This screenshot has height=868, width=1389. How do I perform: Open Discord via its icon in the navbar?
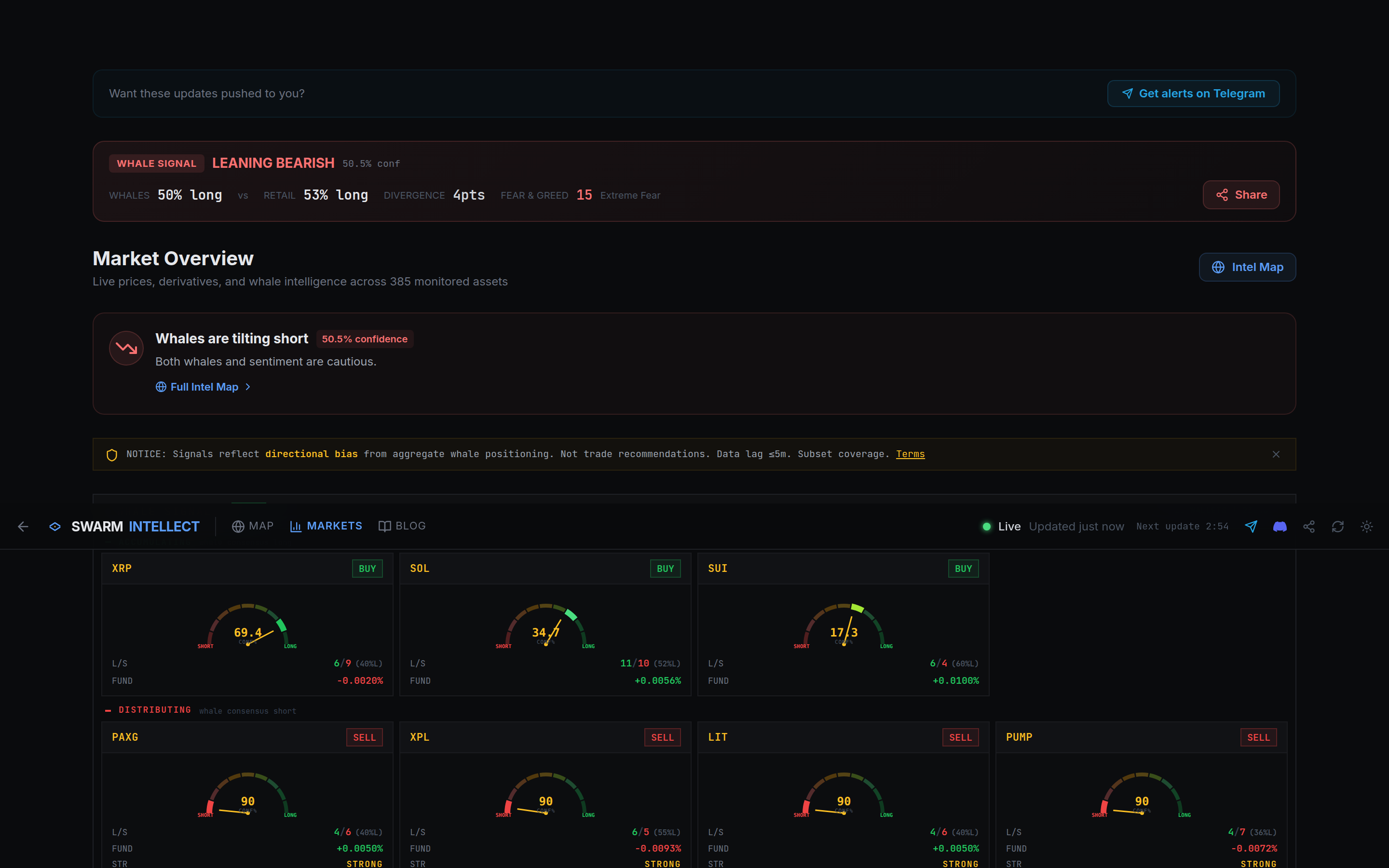tap(1280, 527)
